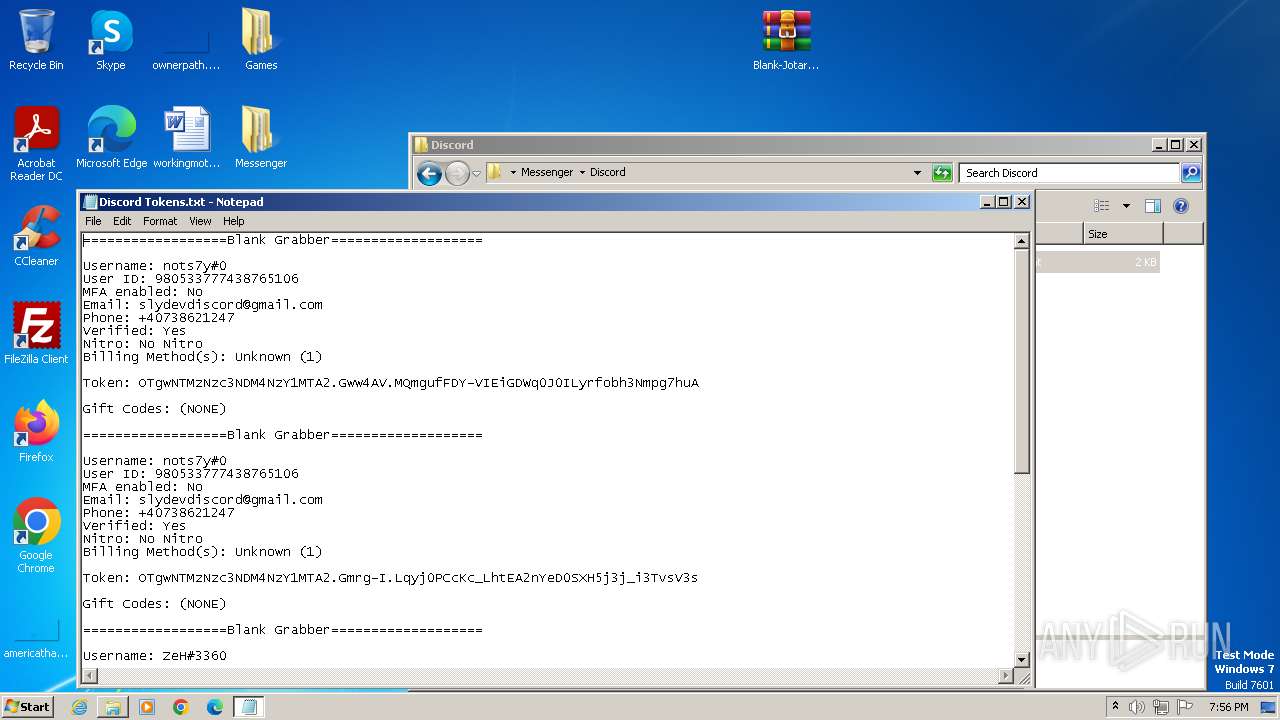This screenshot has width=1280, height=720.
Task: Open Notepad Edit menu
Action: coord(122,221)
